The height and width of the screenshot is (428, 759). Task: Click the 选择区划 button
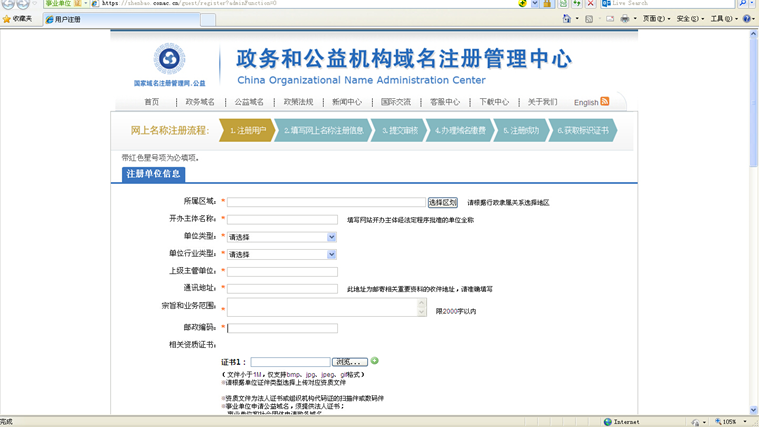click(442, 202)
